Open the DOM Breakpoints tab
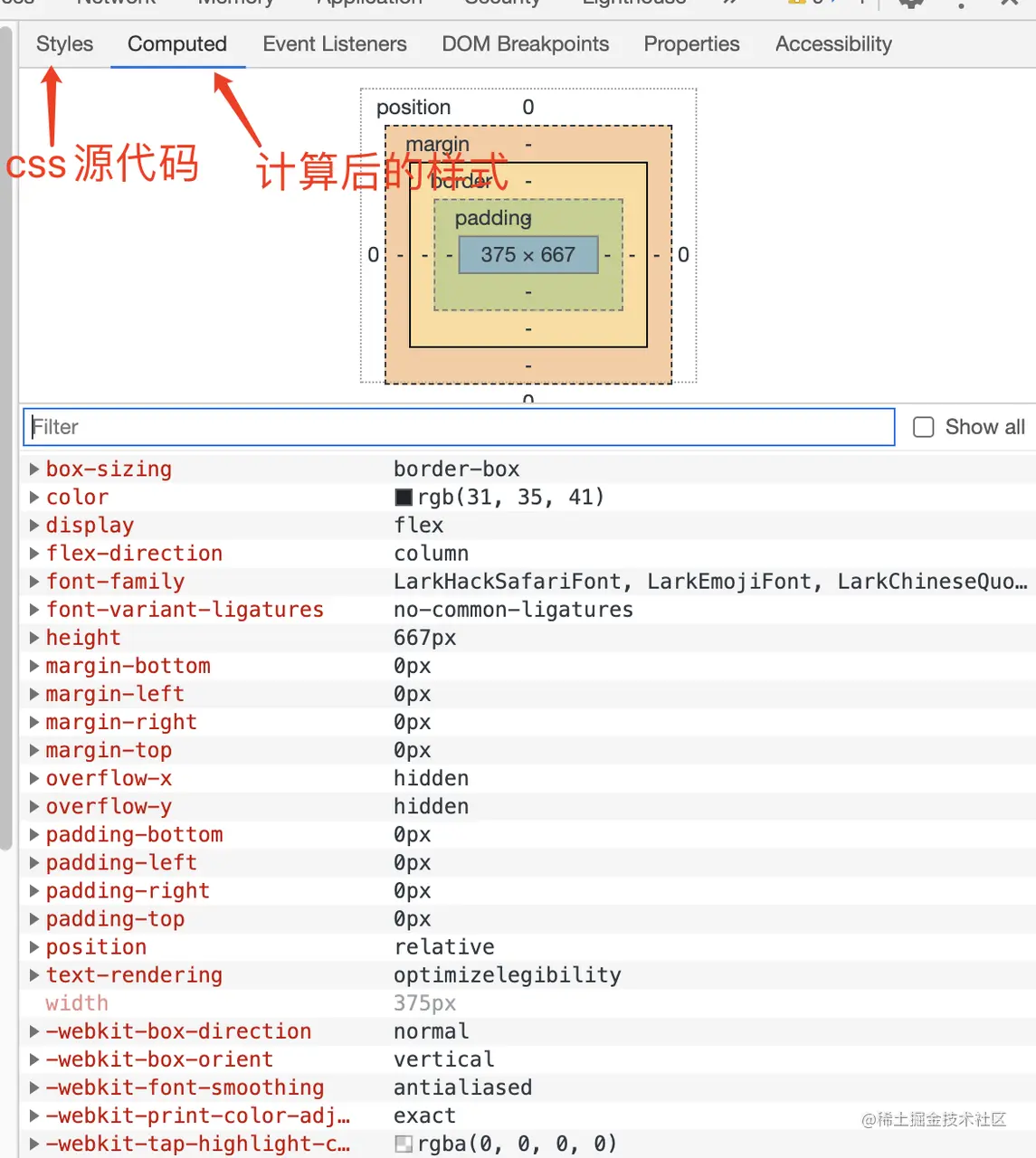The image size is (1036, 1158). (526, 43)
